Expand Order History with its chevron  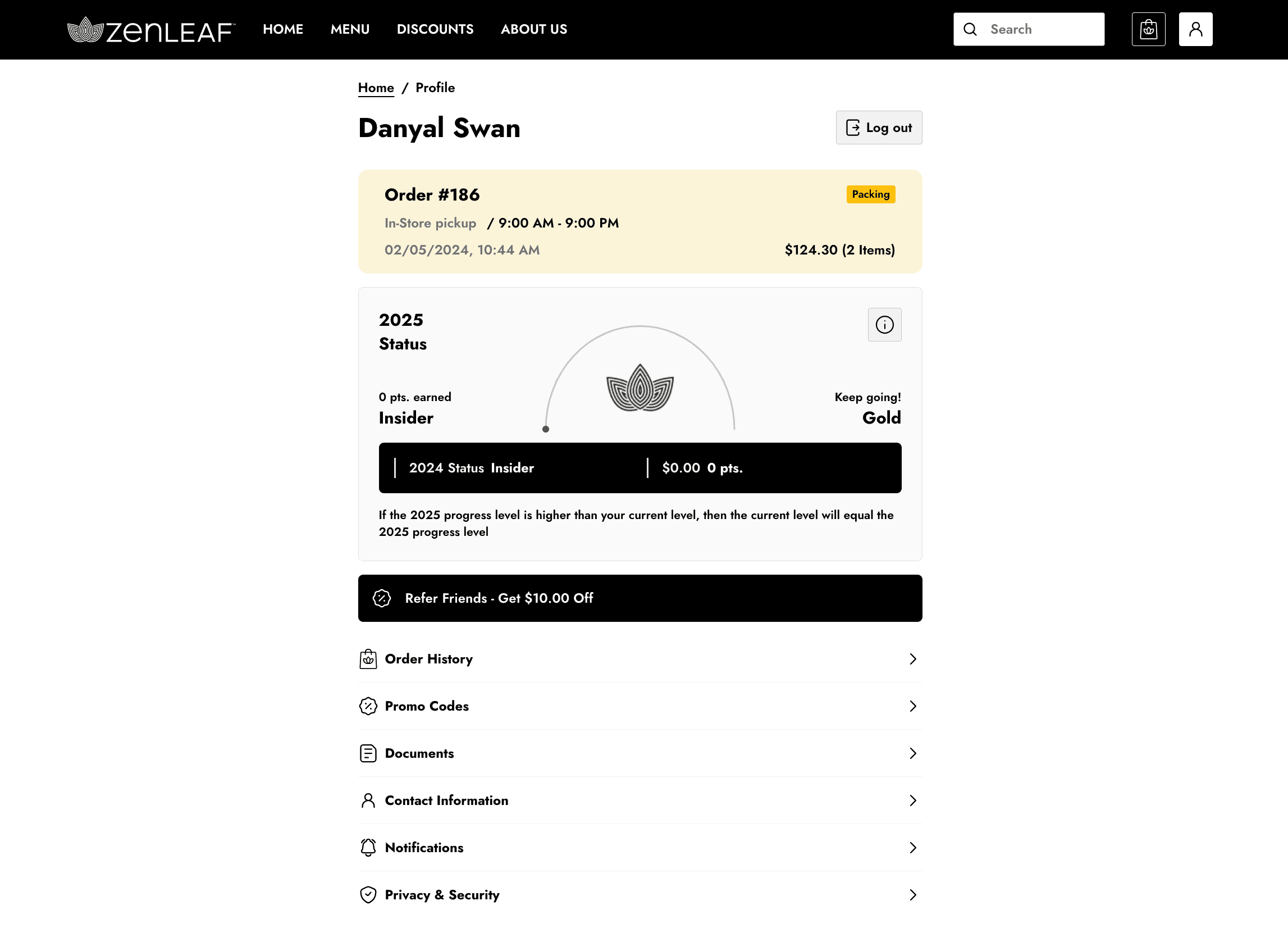coord(912,658)
